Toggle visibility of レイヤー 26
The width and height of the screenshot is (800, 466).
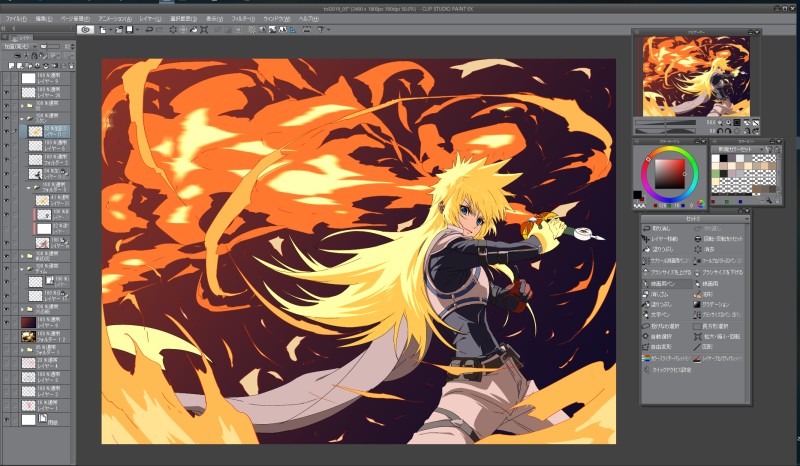pos(6,92)
